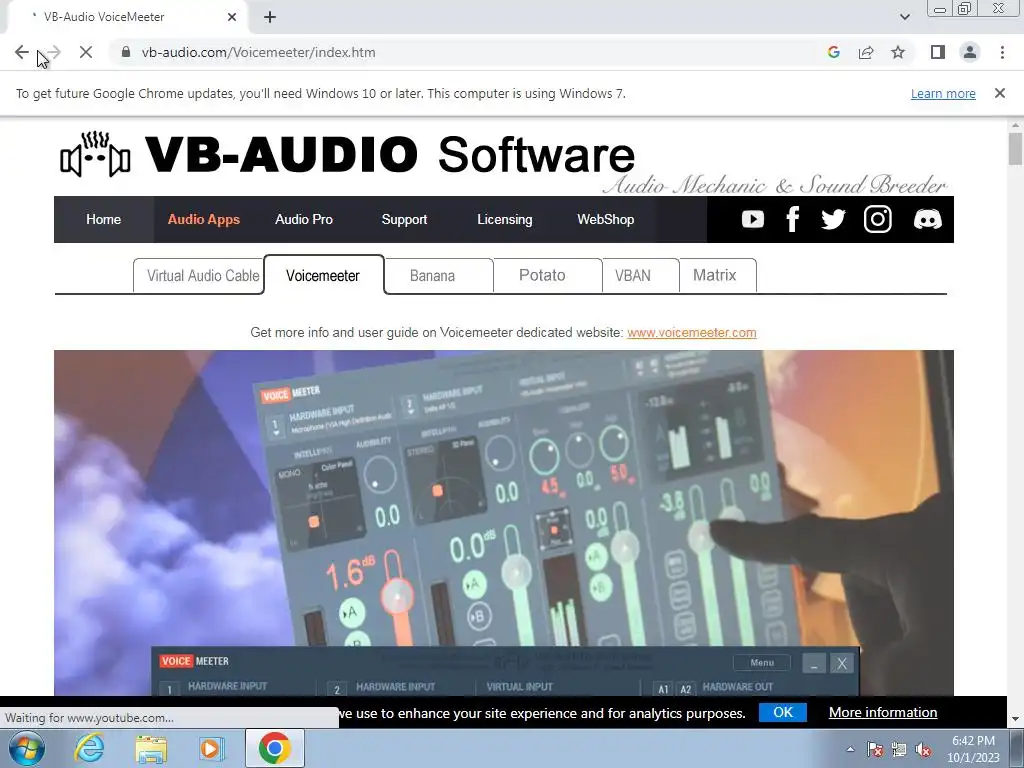Bookmark this page with the star
The image size is (1024, 768).
point(898,52)
